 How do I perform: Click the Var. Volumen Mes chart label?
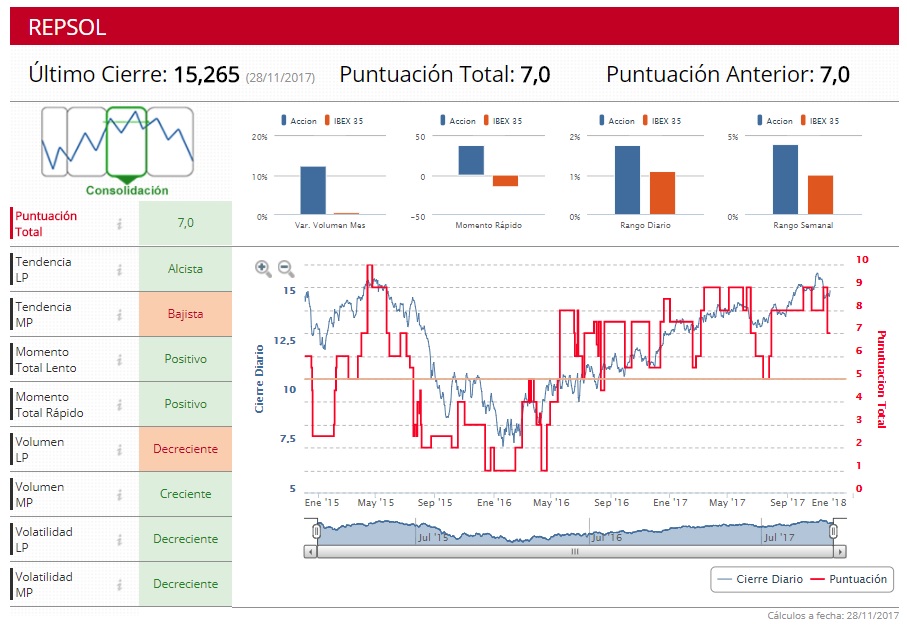pos(330,225)
